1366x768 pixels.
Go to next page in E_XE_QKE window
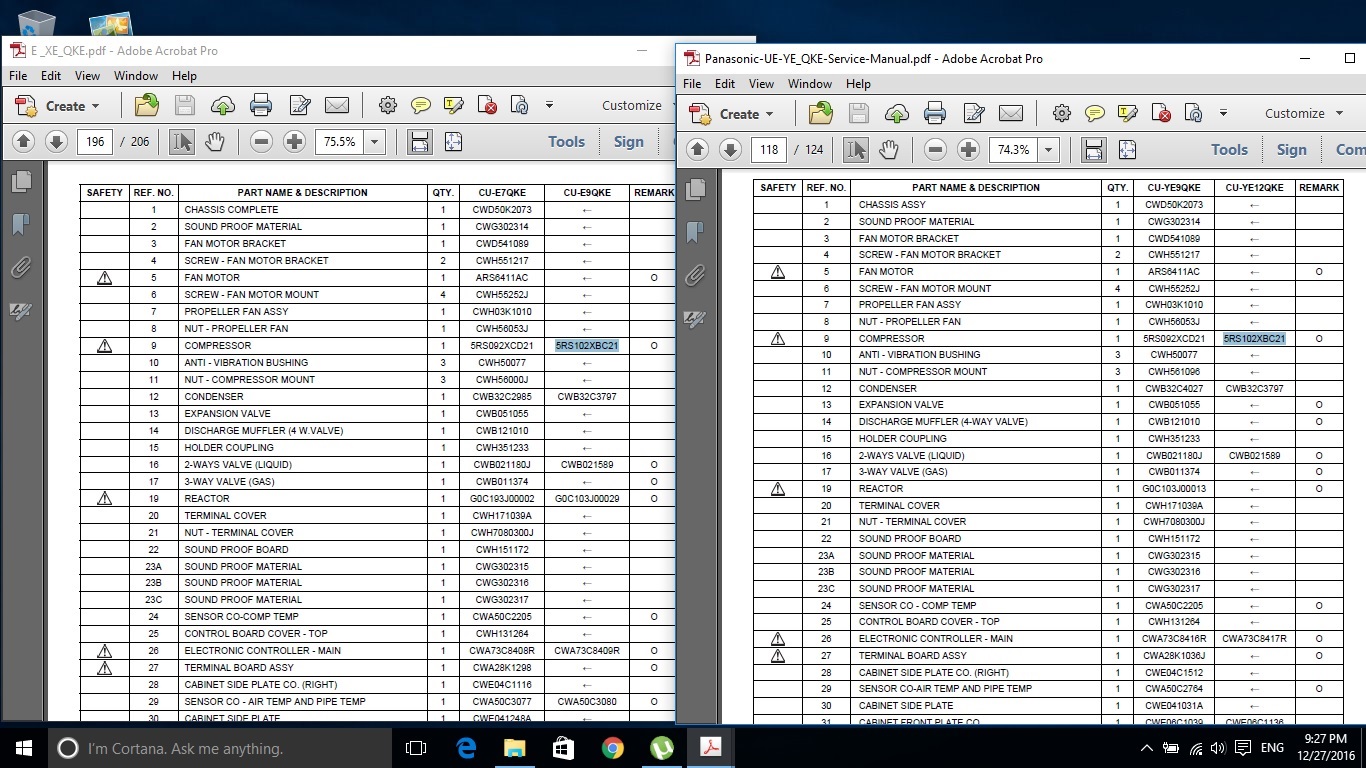57,142
